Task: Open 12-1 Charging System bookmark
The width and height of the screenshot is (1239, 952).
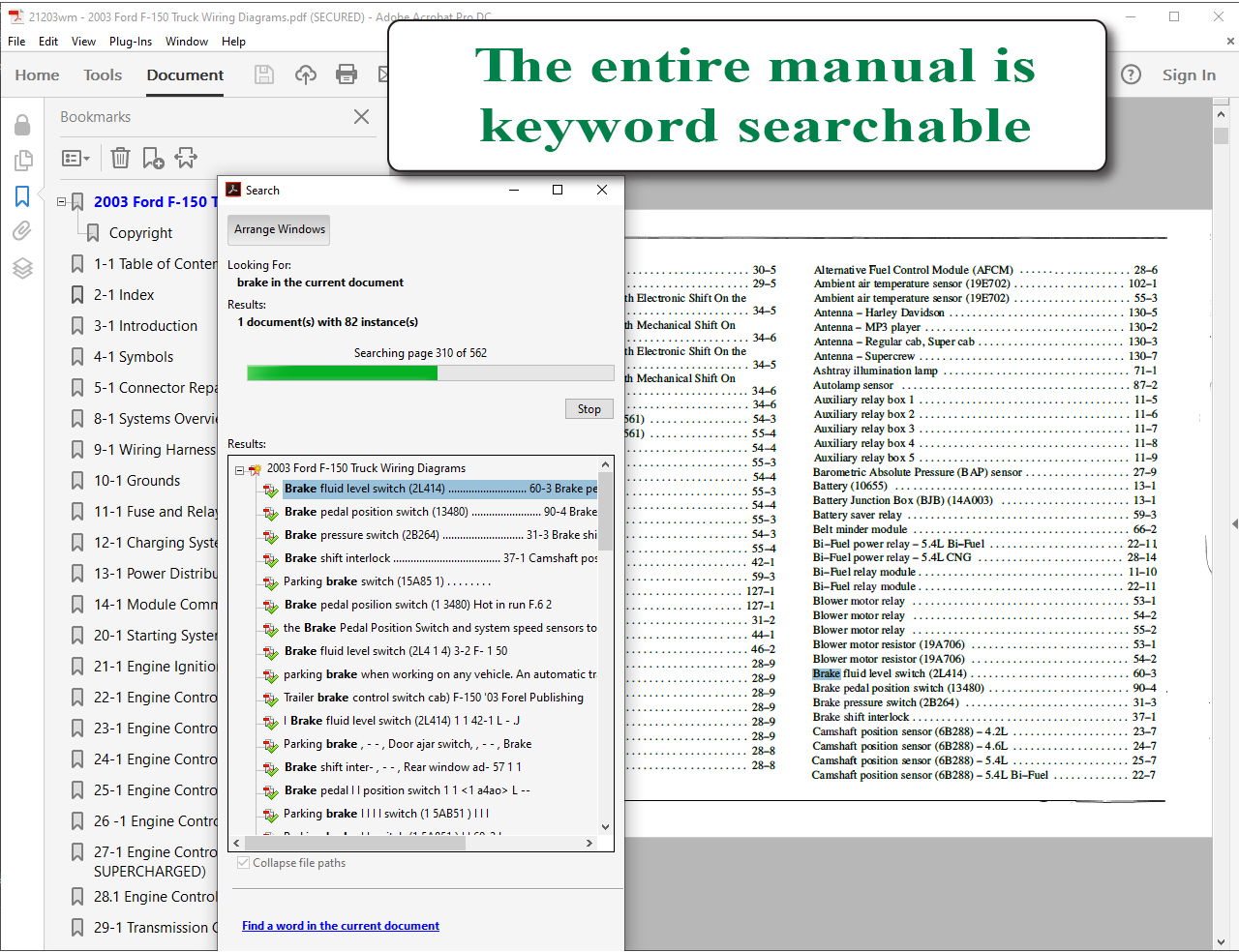Action: click(x=155, y=543)
